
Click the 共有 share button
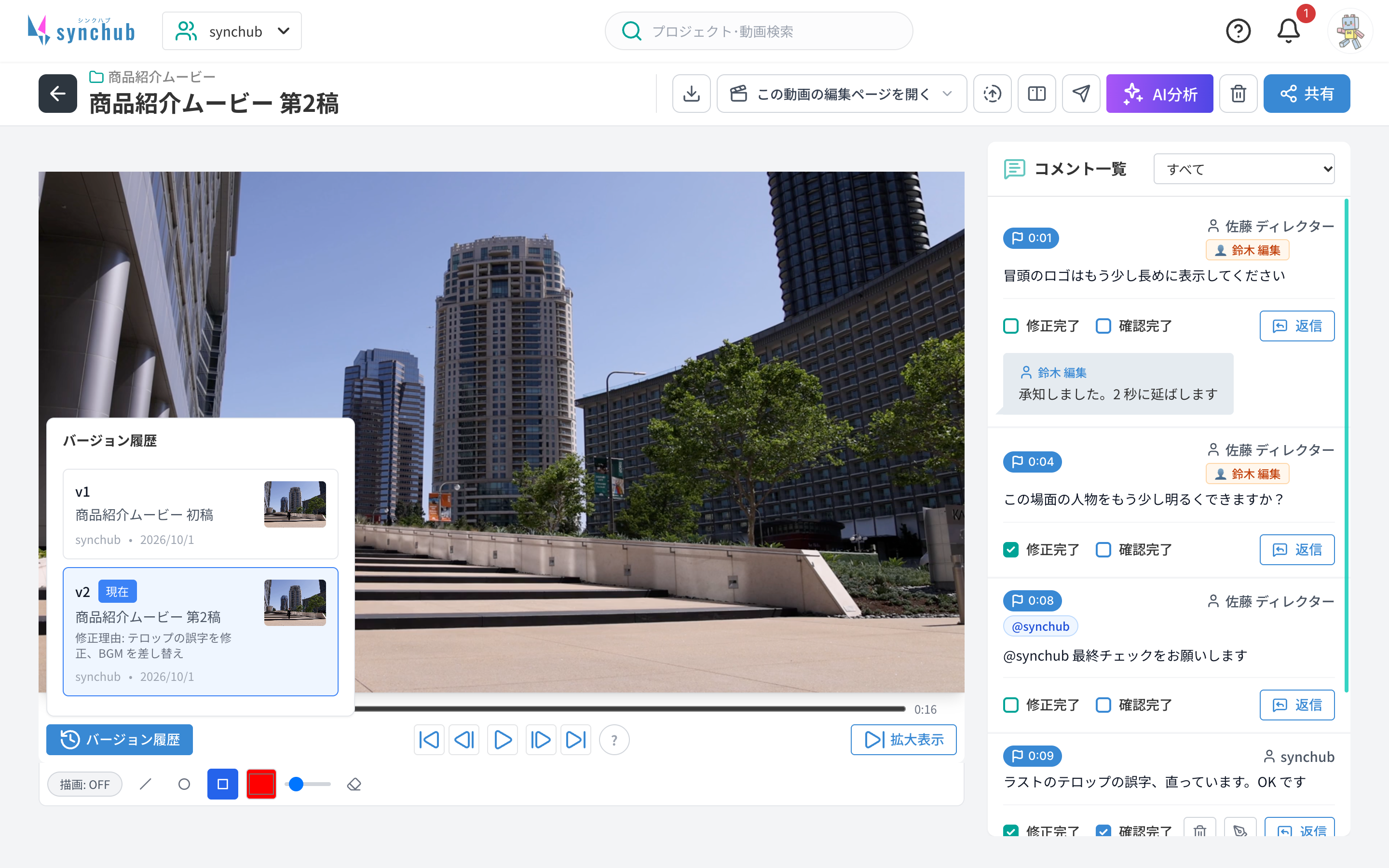1307,94
